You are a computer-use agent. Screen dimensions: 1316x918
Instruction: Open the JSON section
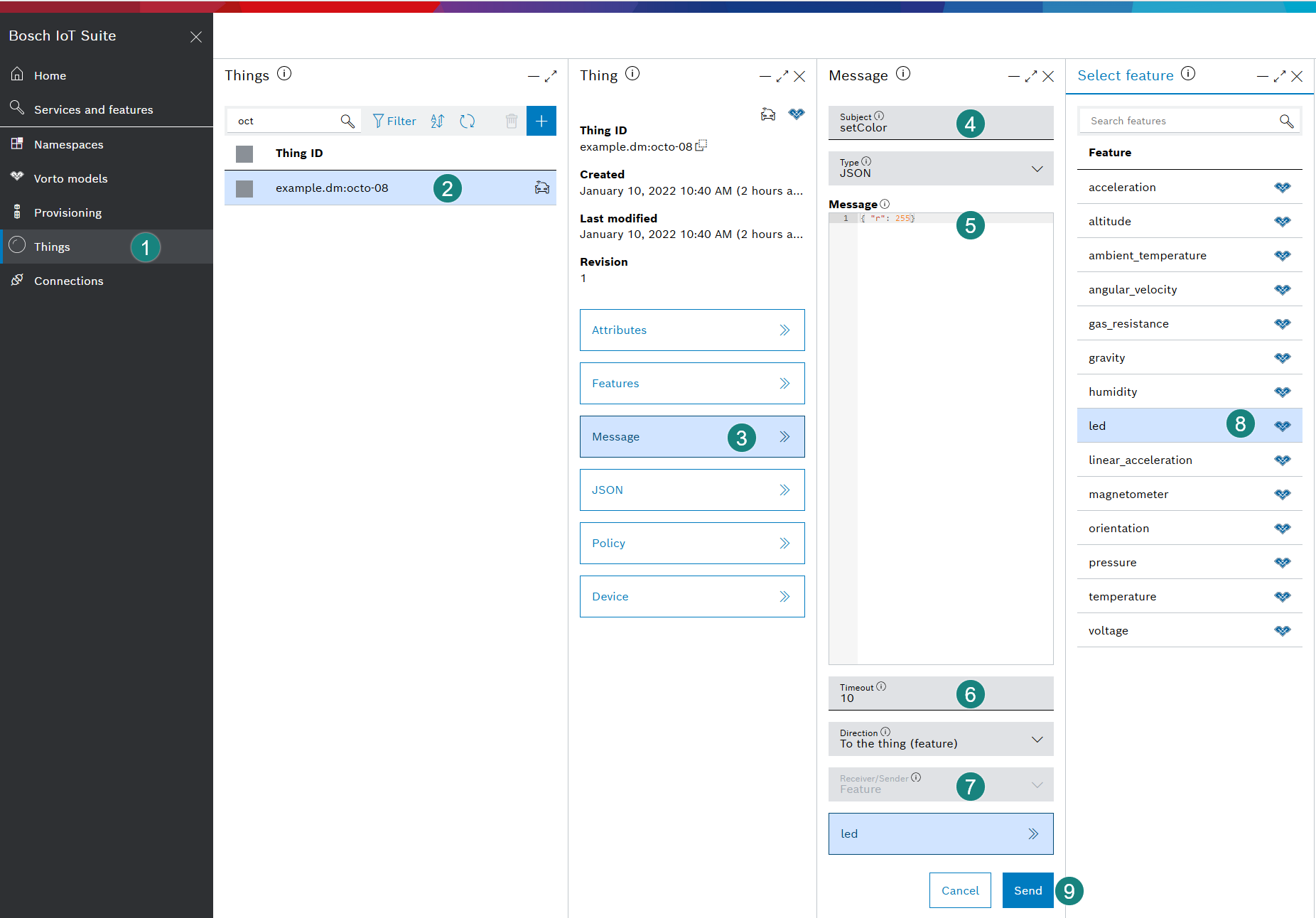click(692, 490)
